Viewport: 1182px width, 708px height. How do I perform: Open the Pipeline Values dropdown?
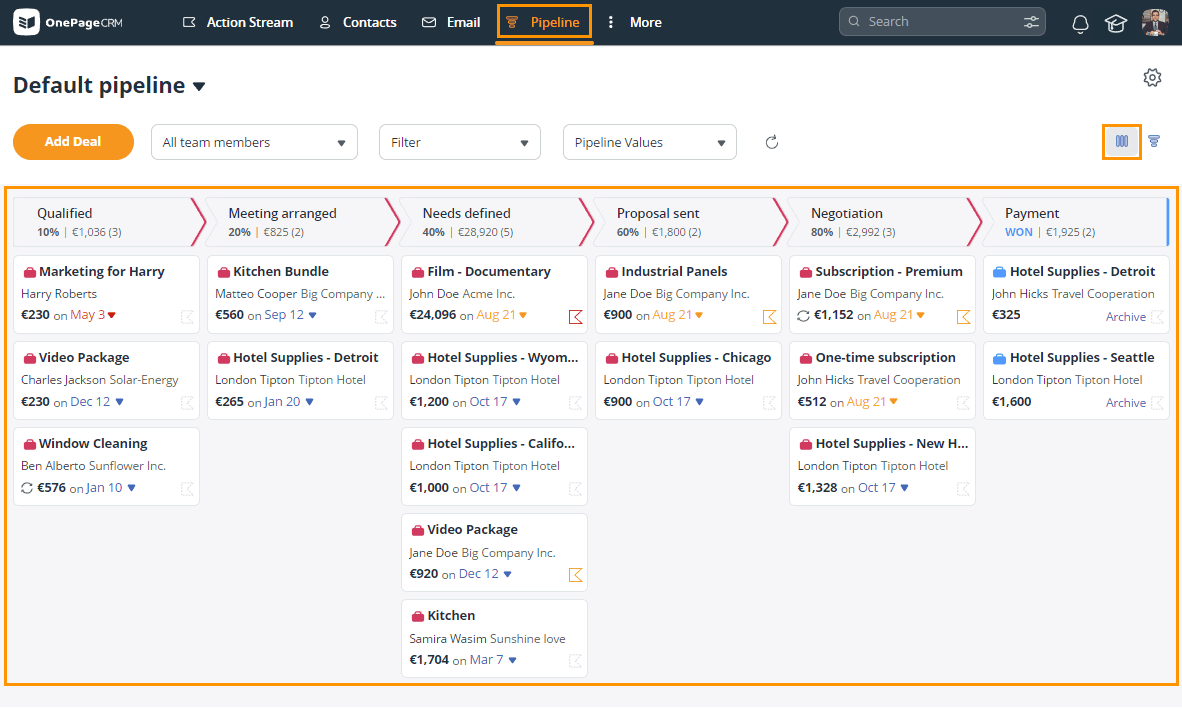pyautogui.click(x=650, y=143)
